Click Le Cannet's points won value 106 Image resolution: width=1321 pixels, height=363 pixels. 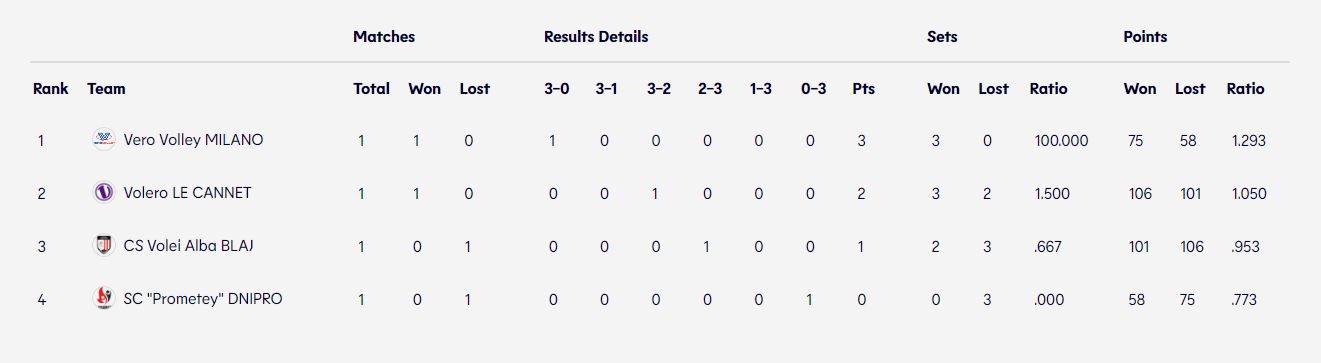click(1139, 194)
